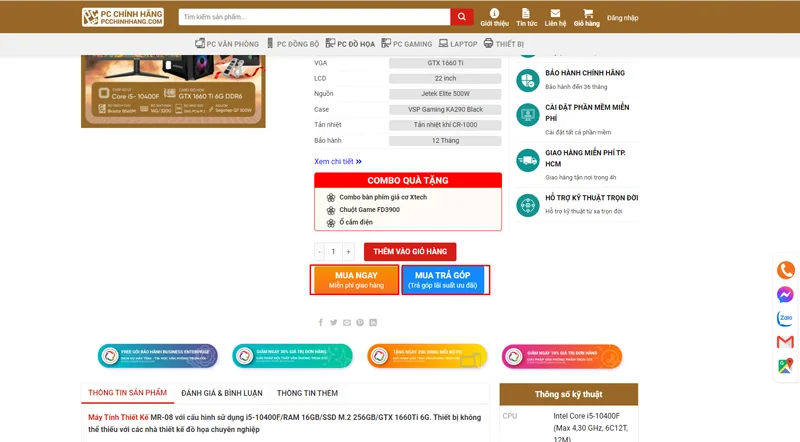Image resolution: width=800 pixels, height=442 pixels.
Task: Switch to THÔNG TIN THÊM tab
Action: 307,393
